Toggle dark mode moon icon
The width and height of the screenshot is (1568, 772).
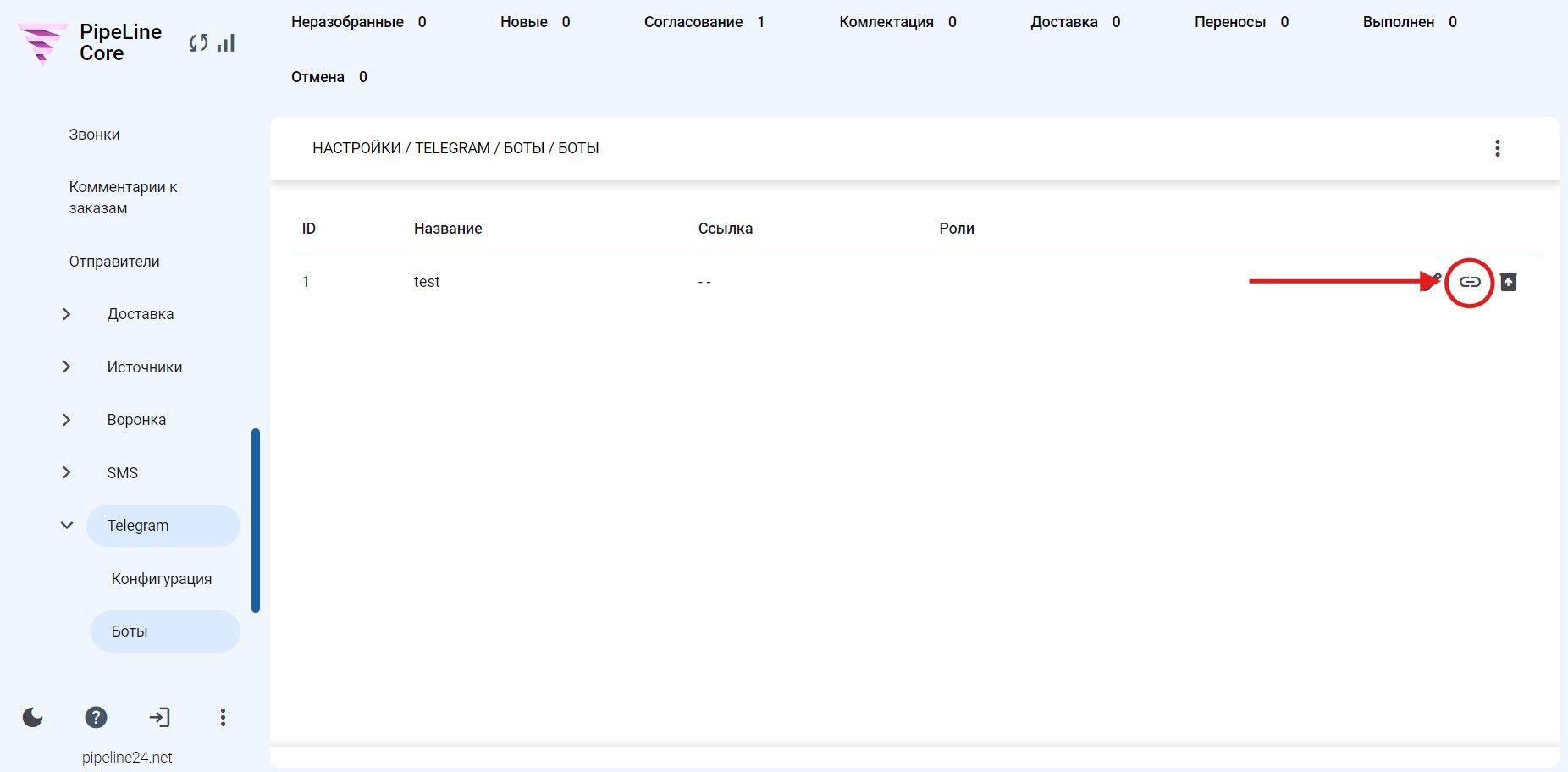(33, 718)
